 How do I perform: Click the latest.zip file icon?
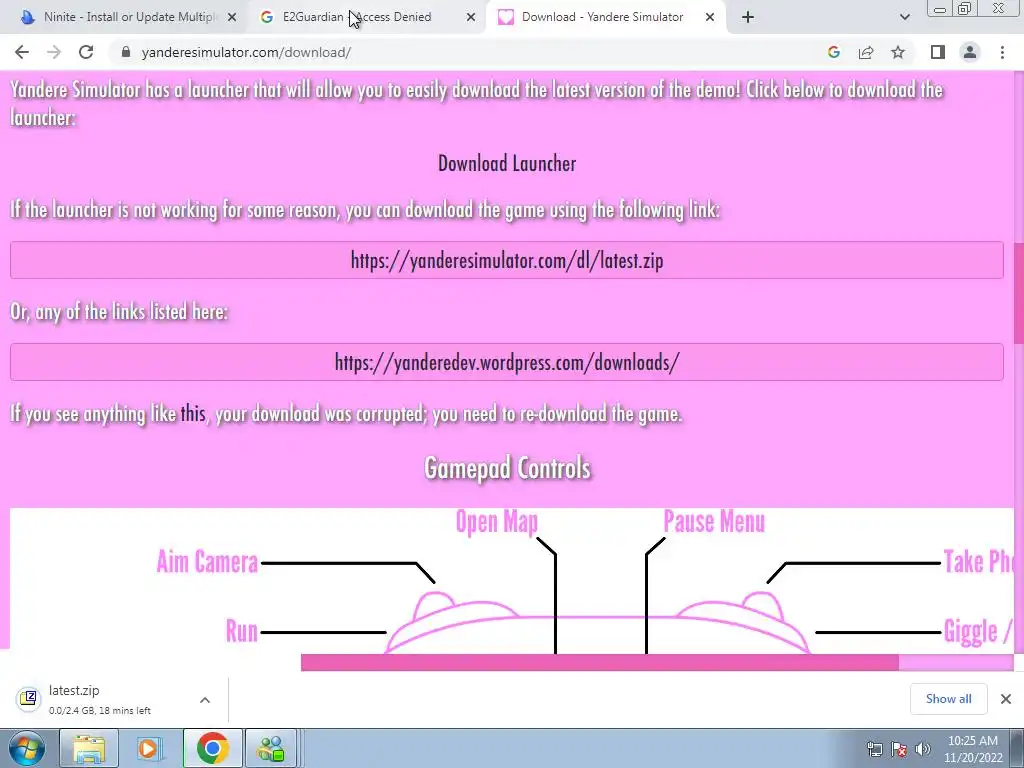tap(28, 699)
